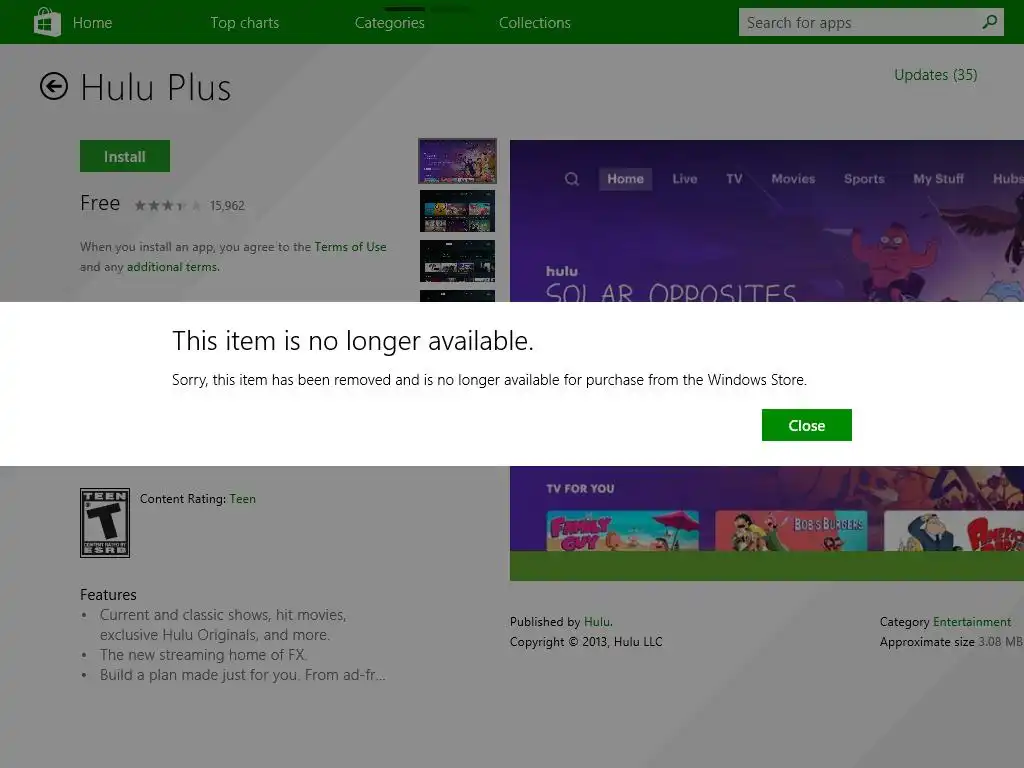Open the Home menu item
Viewport: 1024px width, 768px height.
pos(92,23)
